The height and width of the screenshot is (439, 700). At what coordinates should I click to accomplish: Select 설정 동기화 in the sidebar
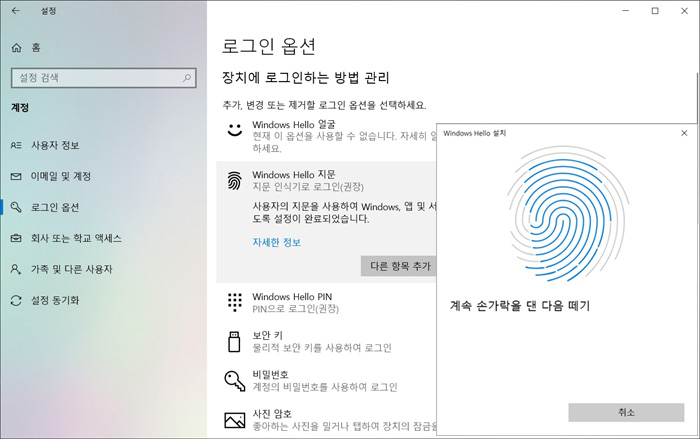pyautogui.click(x=104, y=300)
